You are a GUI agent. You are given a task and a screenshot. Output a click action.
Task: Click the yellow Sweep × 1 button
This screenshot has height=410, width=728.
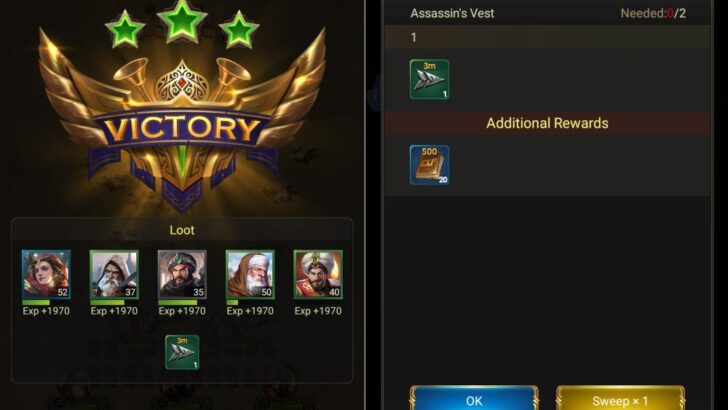(620, 398)
